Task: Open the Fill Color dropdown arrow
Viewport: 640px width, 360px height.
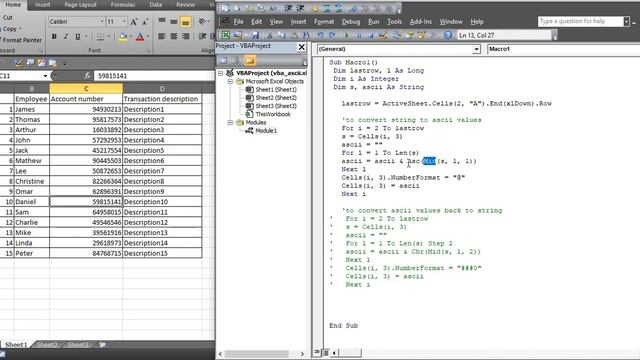Action: (x=130, y=37)
